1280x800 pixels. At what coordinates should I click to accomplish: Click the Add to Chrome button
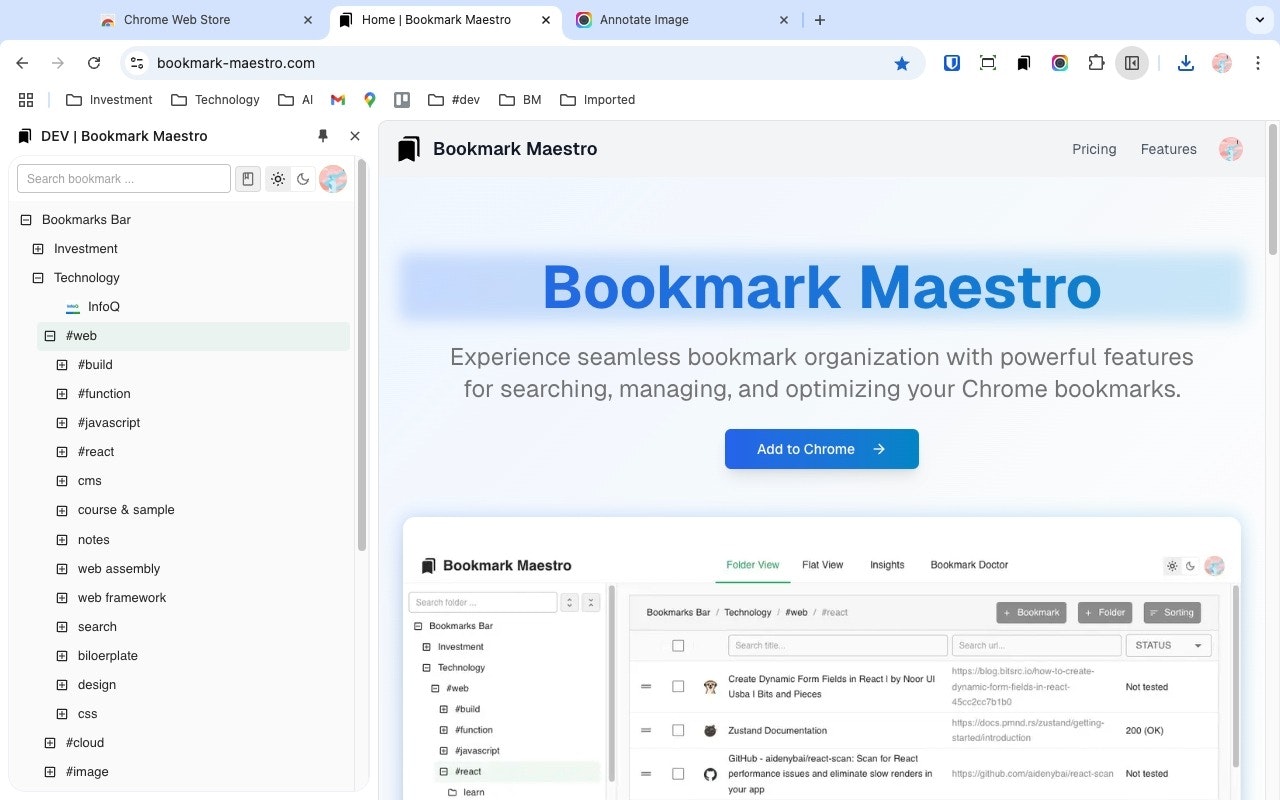pyautogui.click(x=821, y=449)
